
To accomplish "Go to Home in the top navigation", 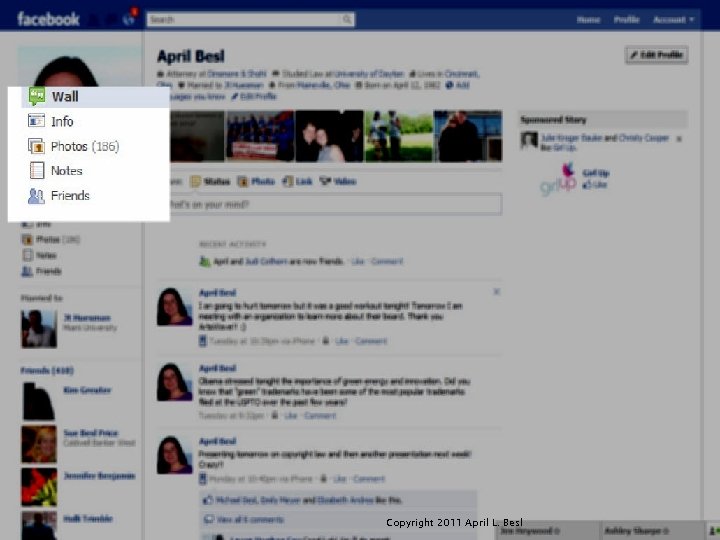I will point(588,20).
